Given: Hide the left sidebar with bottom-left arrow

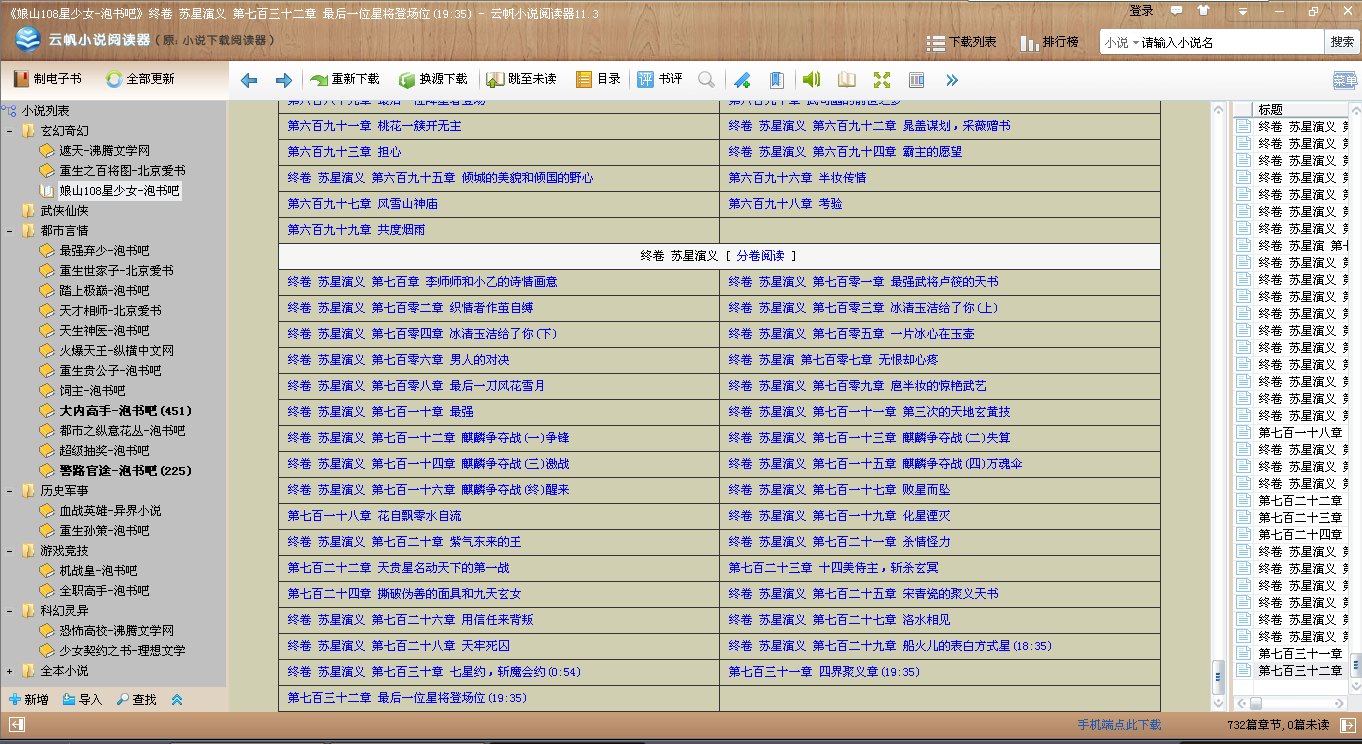Looking at the screenshot, I should point(17,724).
